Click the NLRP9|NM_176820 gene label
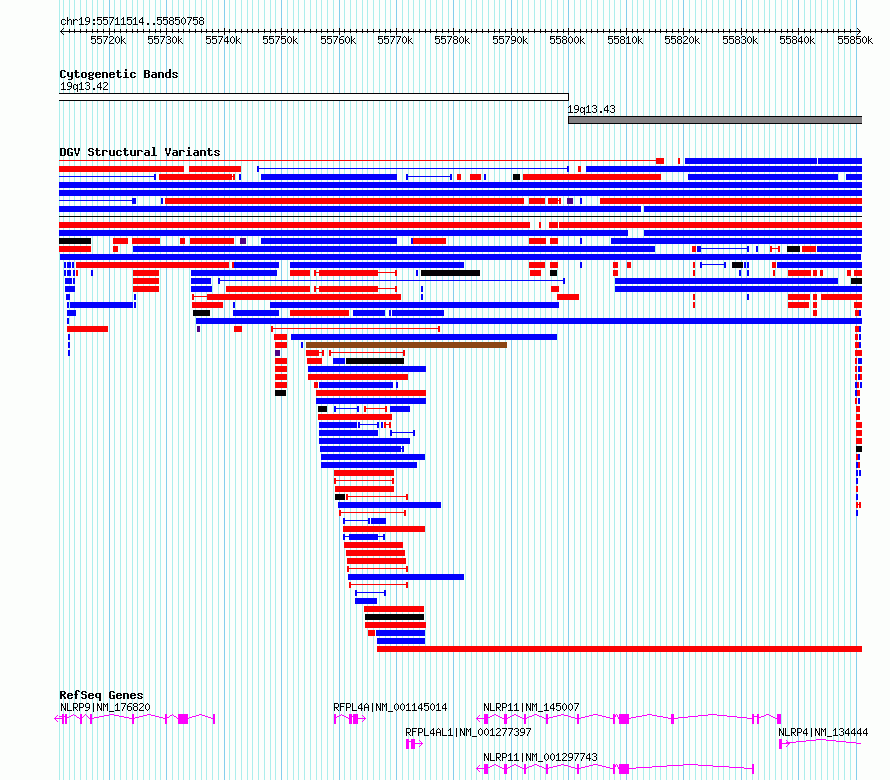 coord(105,707)
